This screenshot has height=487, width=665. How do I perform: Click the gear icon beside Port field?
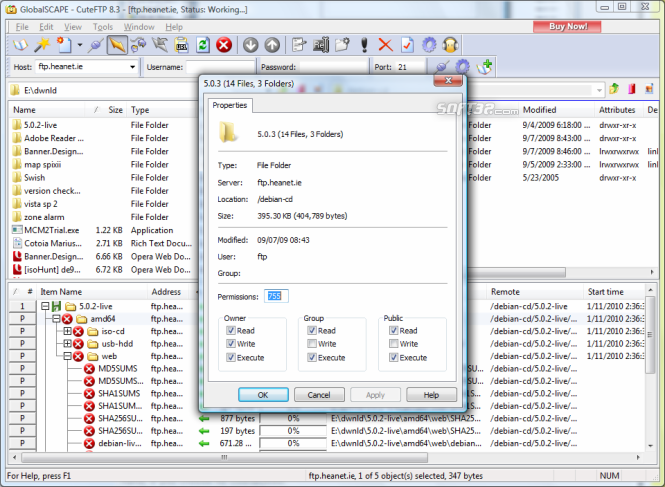pyautogui.click(x=463, y=67)
